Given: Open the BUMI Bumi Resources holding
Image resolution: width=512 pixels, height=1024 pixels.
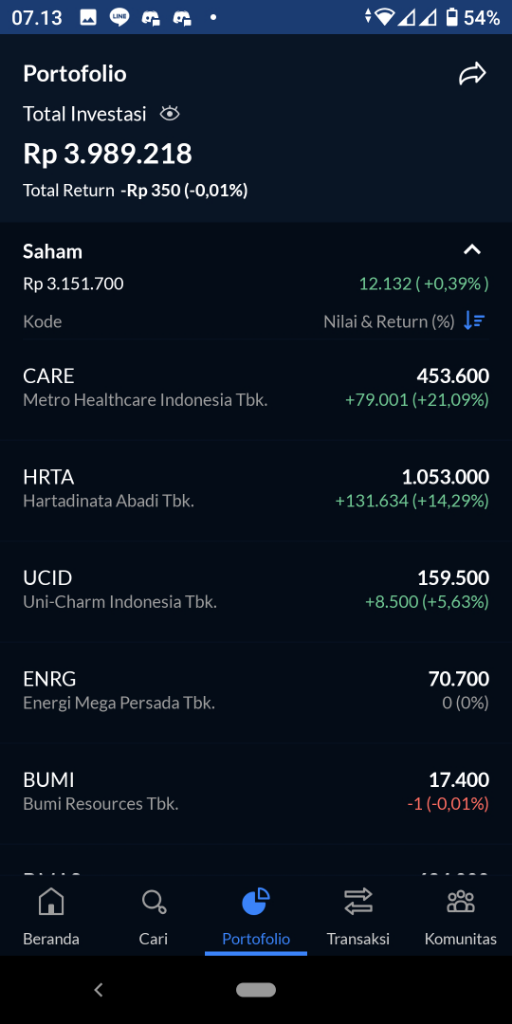Looking at the screenshot, I should 256,792.
